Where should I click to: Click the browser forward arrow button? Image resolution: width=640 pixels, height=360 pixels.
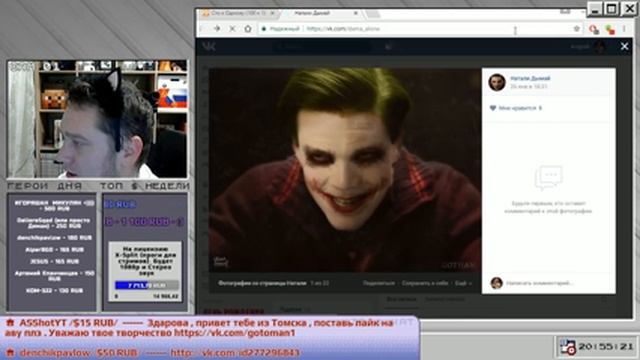[217, 29]
